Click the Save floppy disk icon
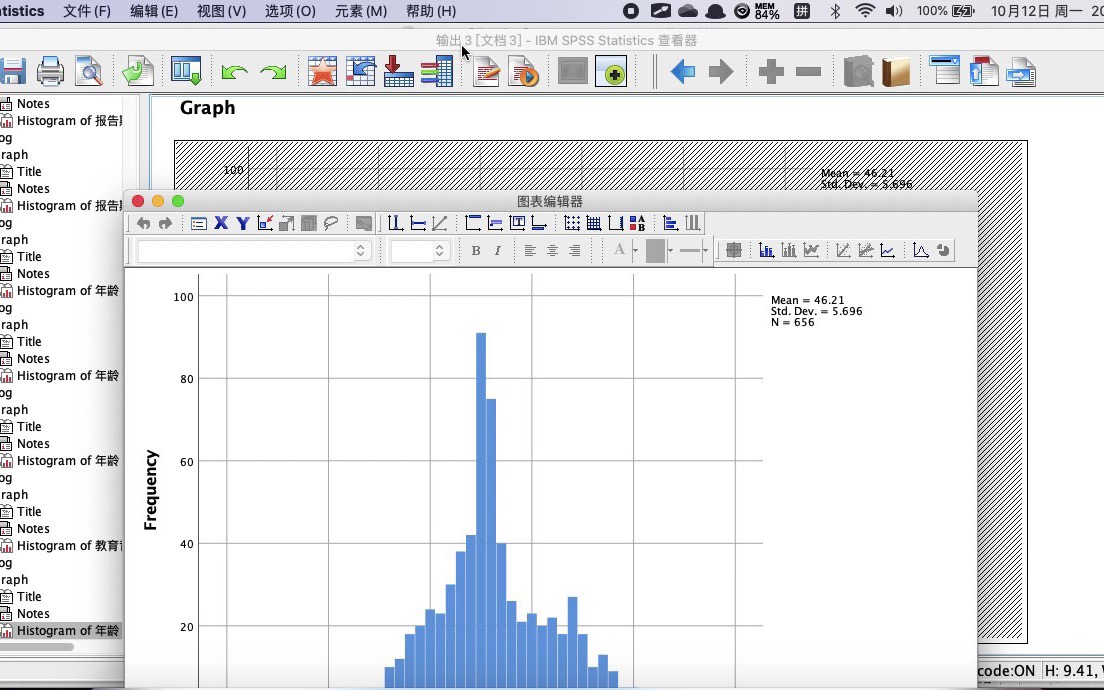This screenshot has height=690, width=1104. [x=11, y=72]
